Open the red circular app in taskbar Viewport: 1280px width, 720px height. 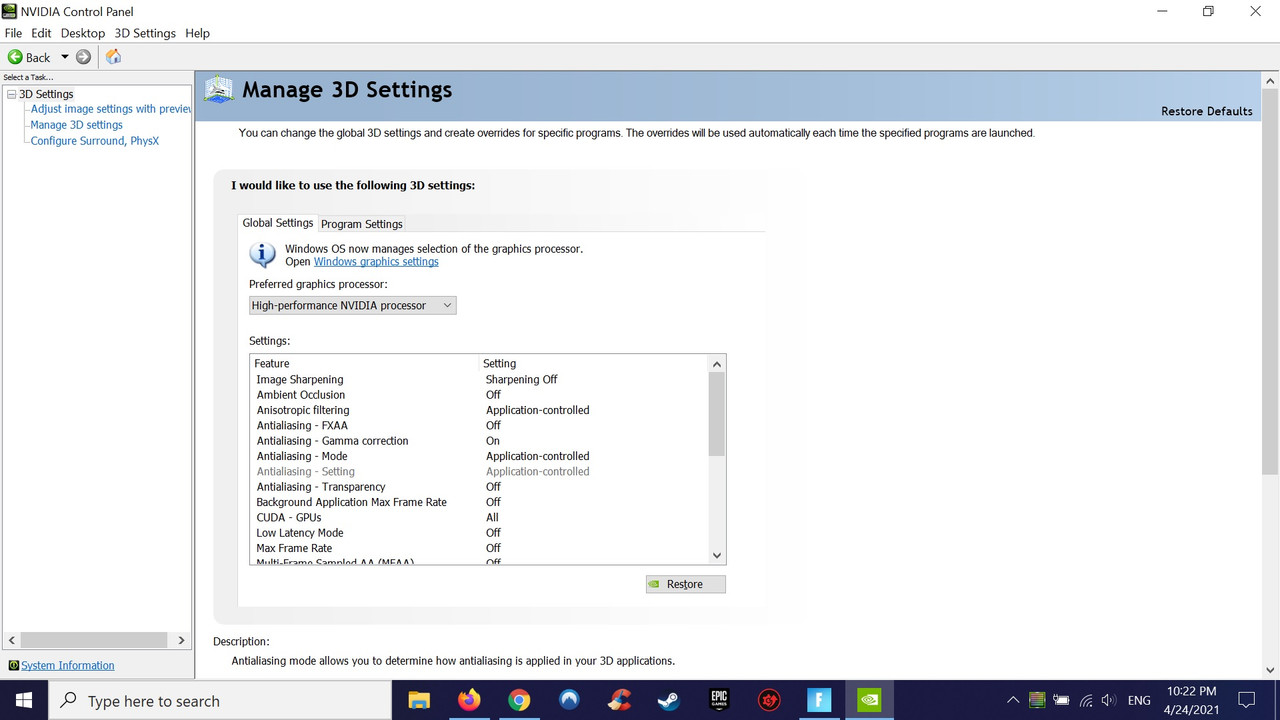[x=768, y=700]
